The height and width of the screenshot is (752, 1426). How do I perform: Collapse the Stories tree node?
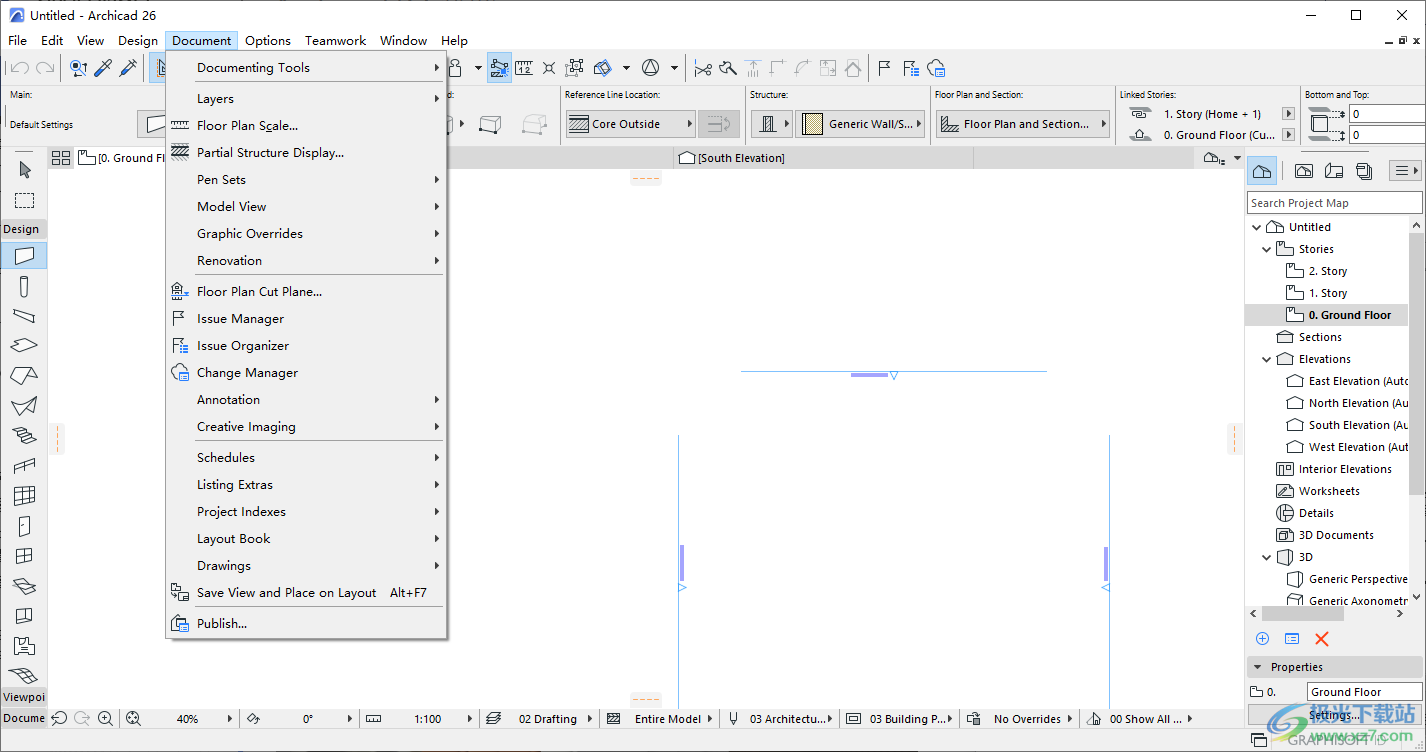click(x=1266, y=248)
